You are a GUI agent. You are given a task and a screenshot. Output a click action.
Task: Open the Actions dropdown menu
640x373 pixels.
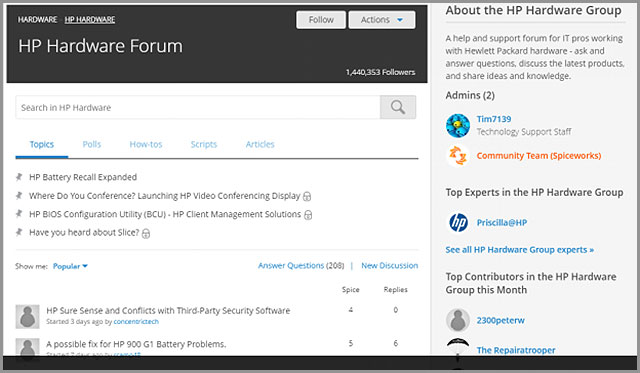(382, 20)
